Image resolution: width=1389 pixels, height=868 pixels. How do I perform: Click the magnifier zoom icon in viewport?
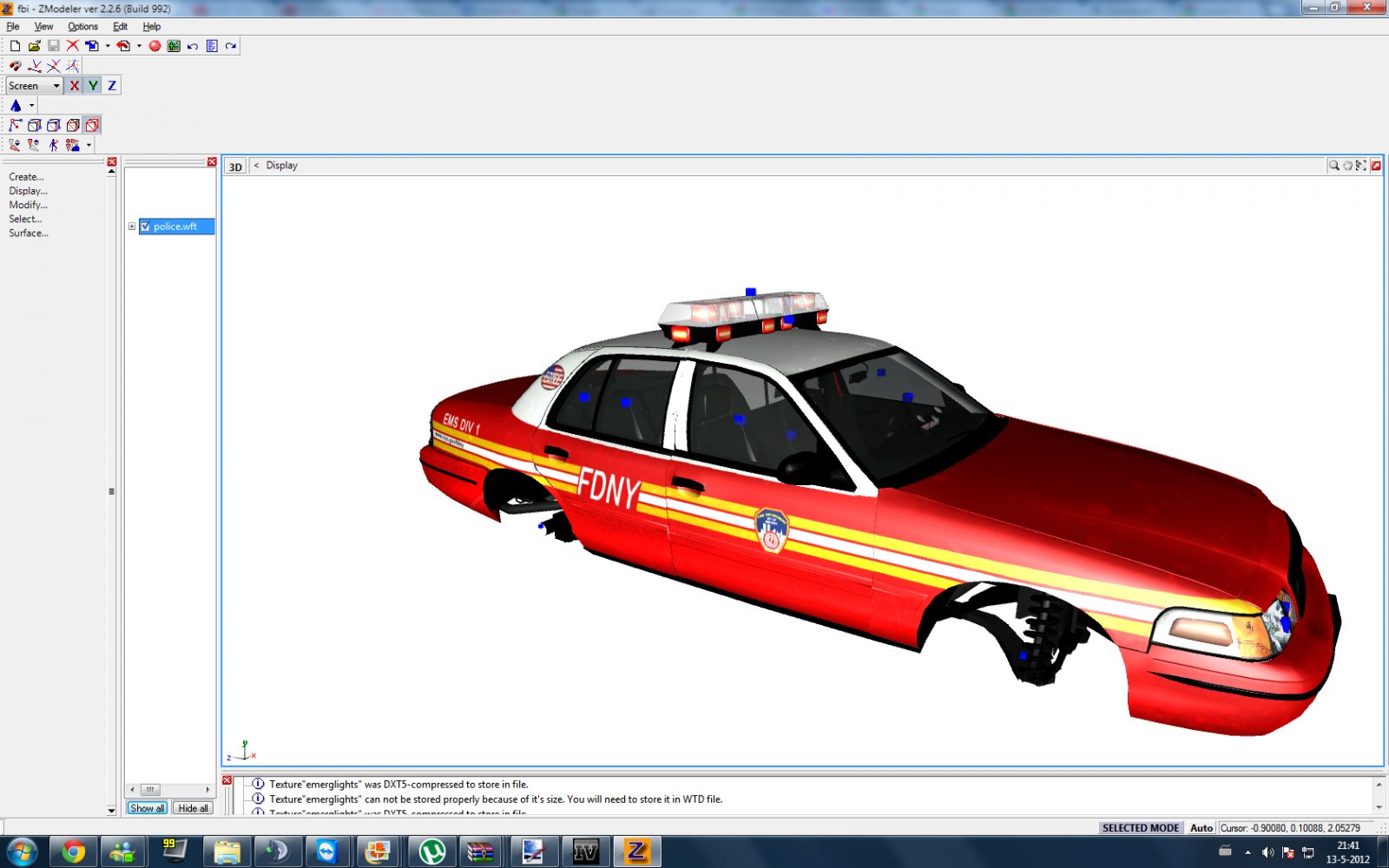pos(1333,165)
